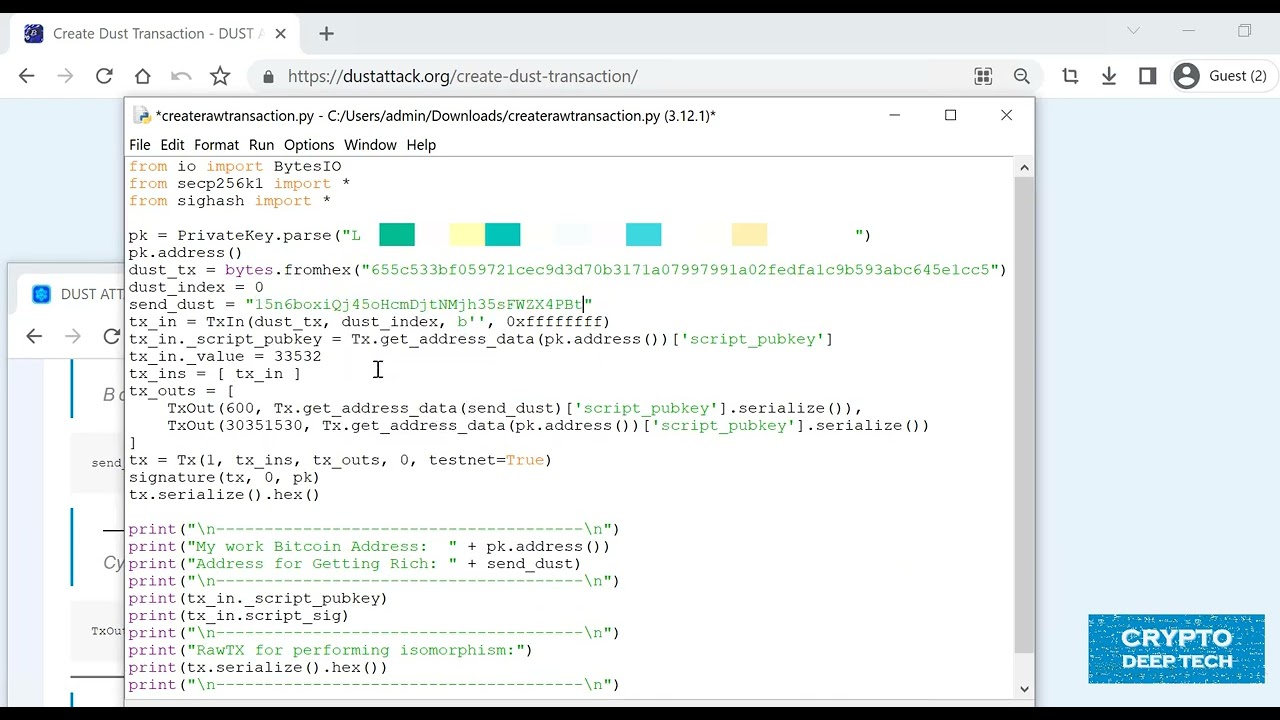Go to the browser home page
Screen dimensions: 1280x720
(142, 76)
